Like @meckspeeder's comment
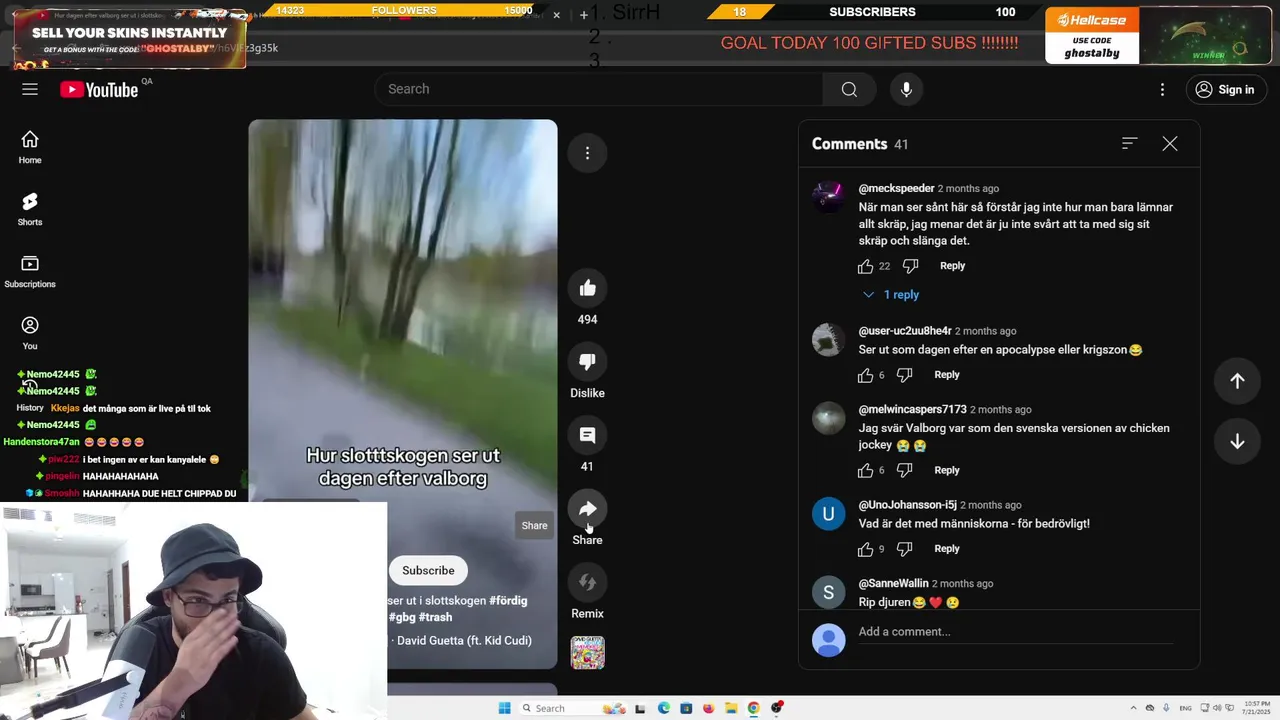The height and width of the screenshot is (720, 1280). tap(865, 266)
